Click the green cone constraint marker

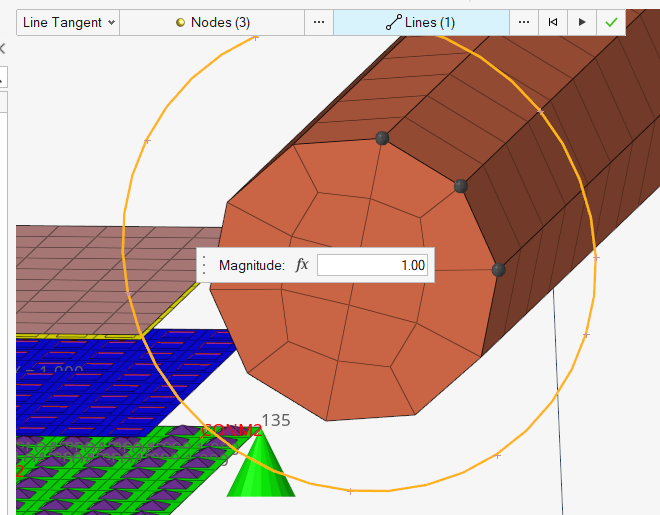260,468
